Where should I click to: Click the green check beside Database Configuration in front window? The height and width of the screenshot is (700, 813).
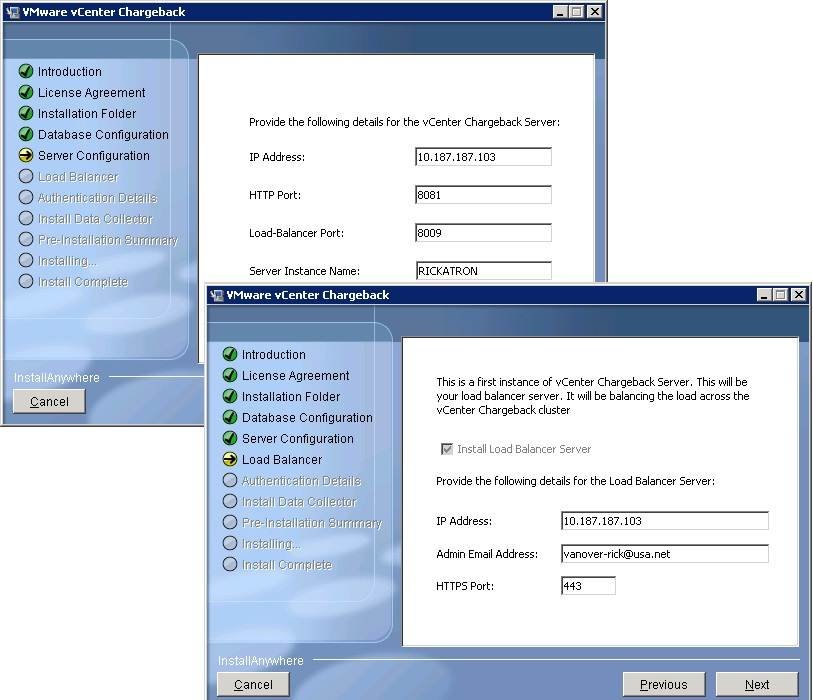point(230,418)
